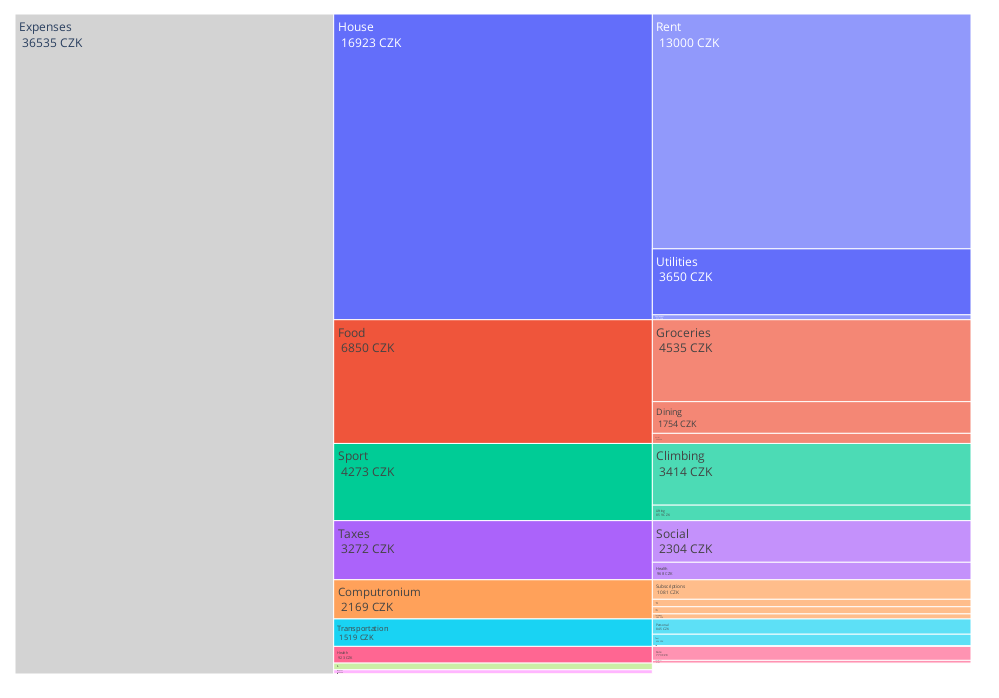Click the Subscriptions 1061 CZK segment

point(811,589)
